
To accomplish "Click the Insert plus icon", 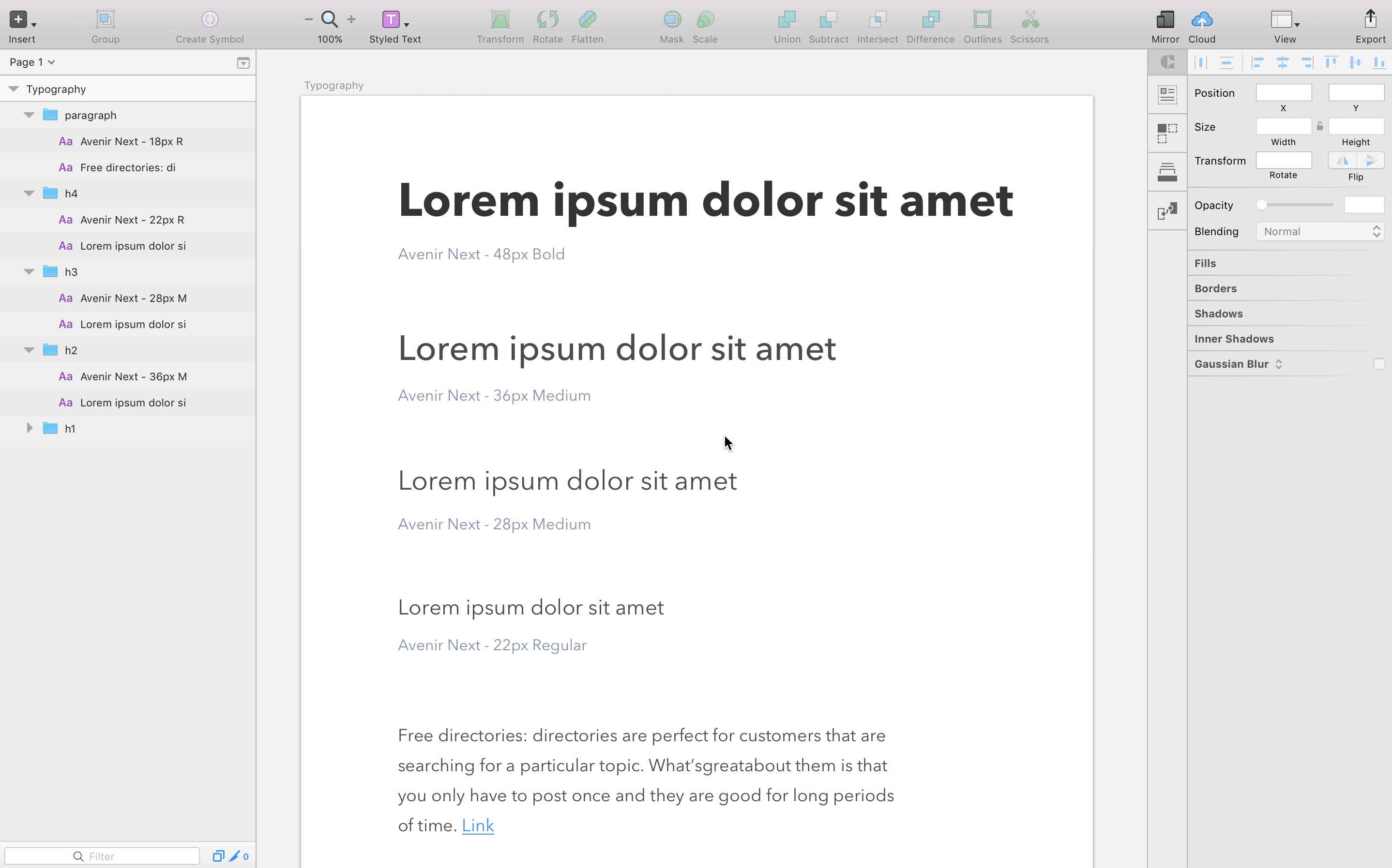I will tap(18, 19).
